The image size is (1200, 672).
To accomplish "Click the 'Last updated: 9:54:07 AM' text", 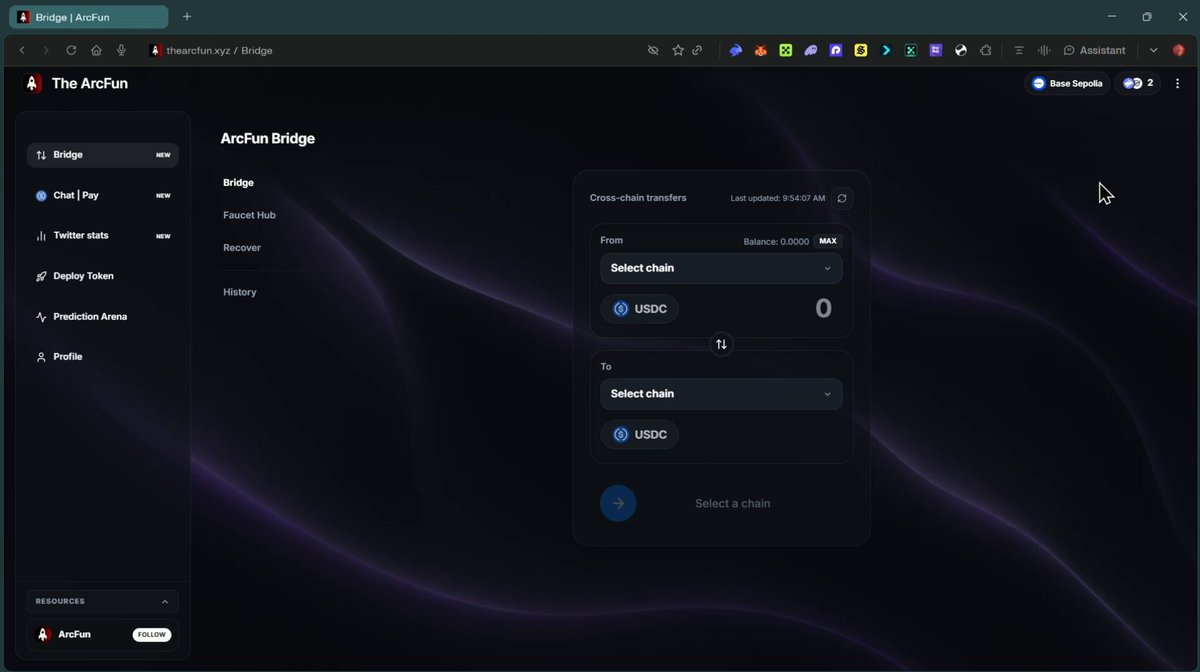I will click(778, 198).
